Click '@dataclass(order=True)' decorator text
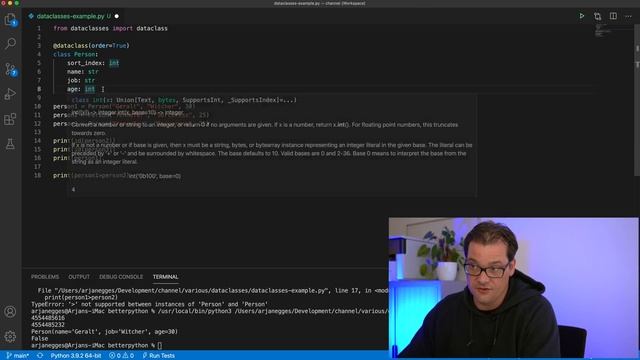The width and height of the screenshot is (640, 360). tap(91, 46)
